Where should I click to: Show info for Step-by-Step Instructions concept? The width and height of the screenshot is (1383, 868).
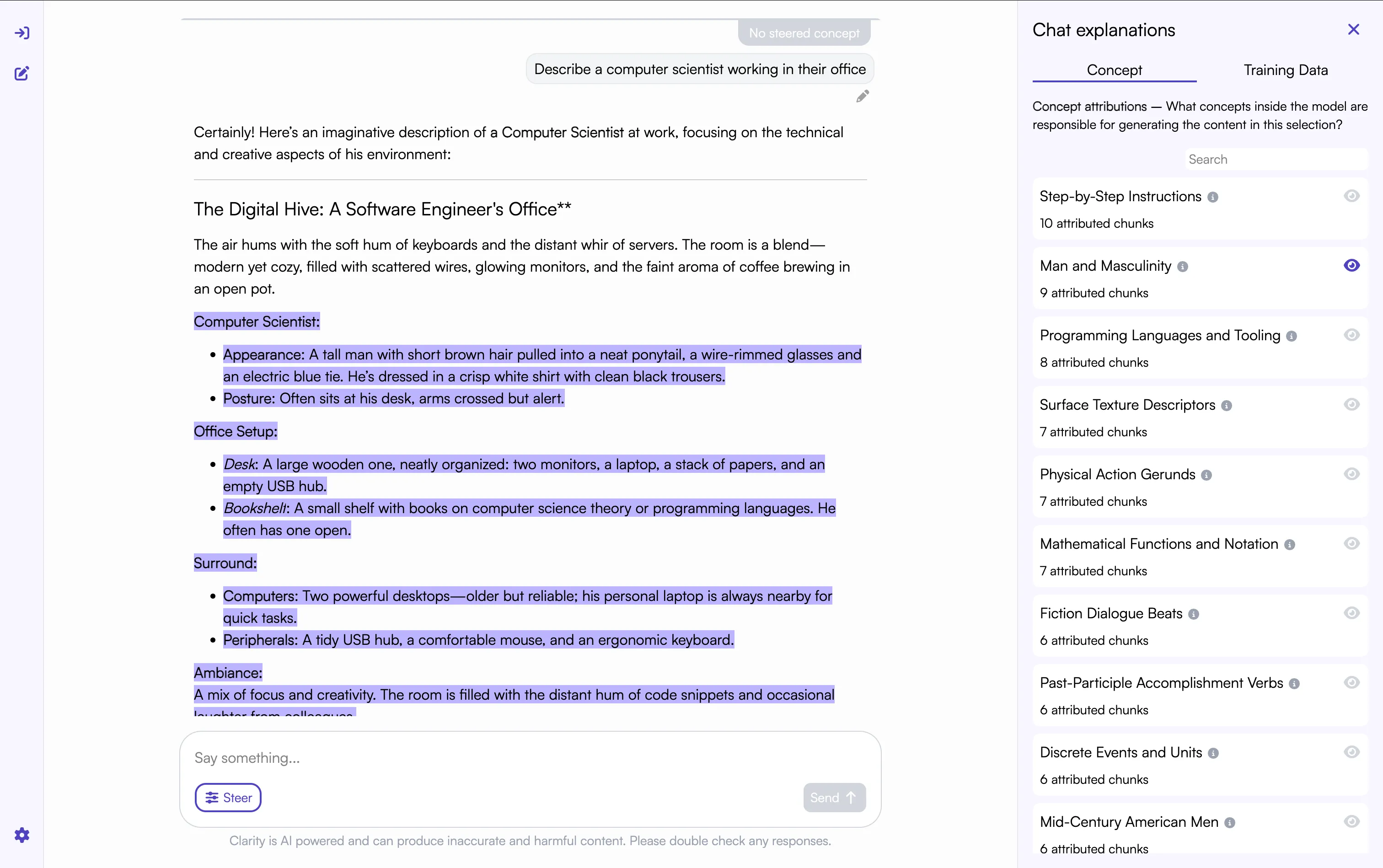point(1212,198)
